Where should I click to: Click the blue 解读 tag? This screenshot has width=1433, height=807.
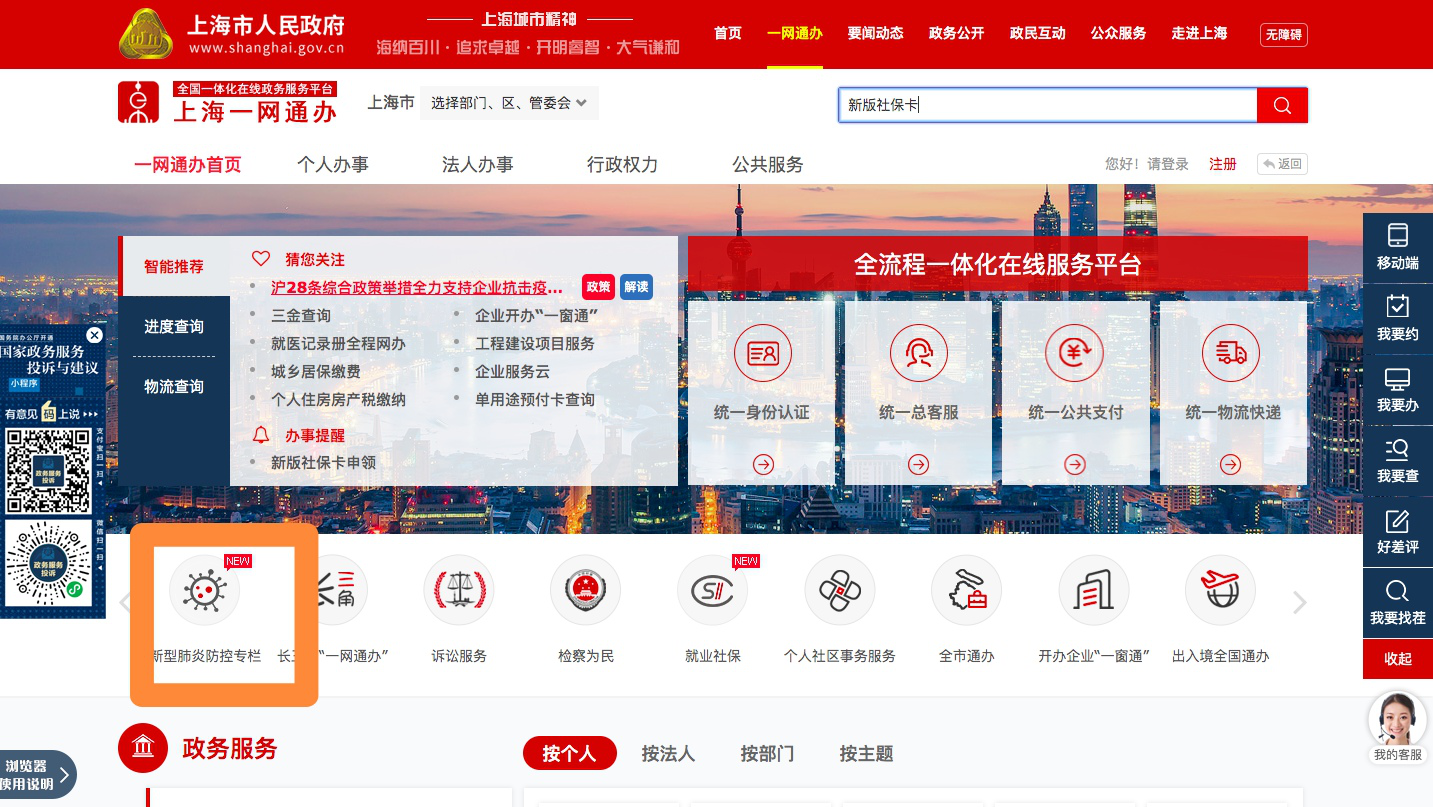(636, 287)
